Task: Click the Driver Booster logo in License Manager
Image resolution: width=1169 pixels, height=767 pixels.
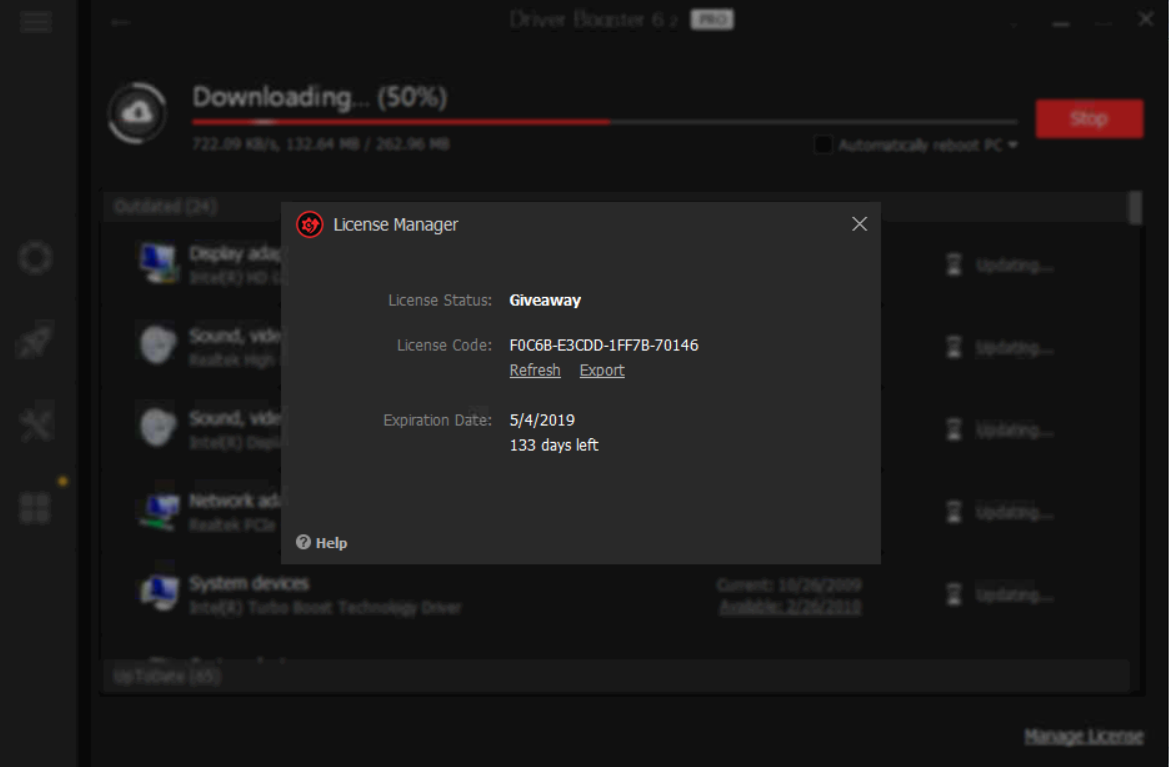Action: pos(310,224)
